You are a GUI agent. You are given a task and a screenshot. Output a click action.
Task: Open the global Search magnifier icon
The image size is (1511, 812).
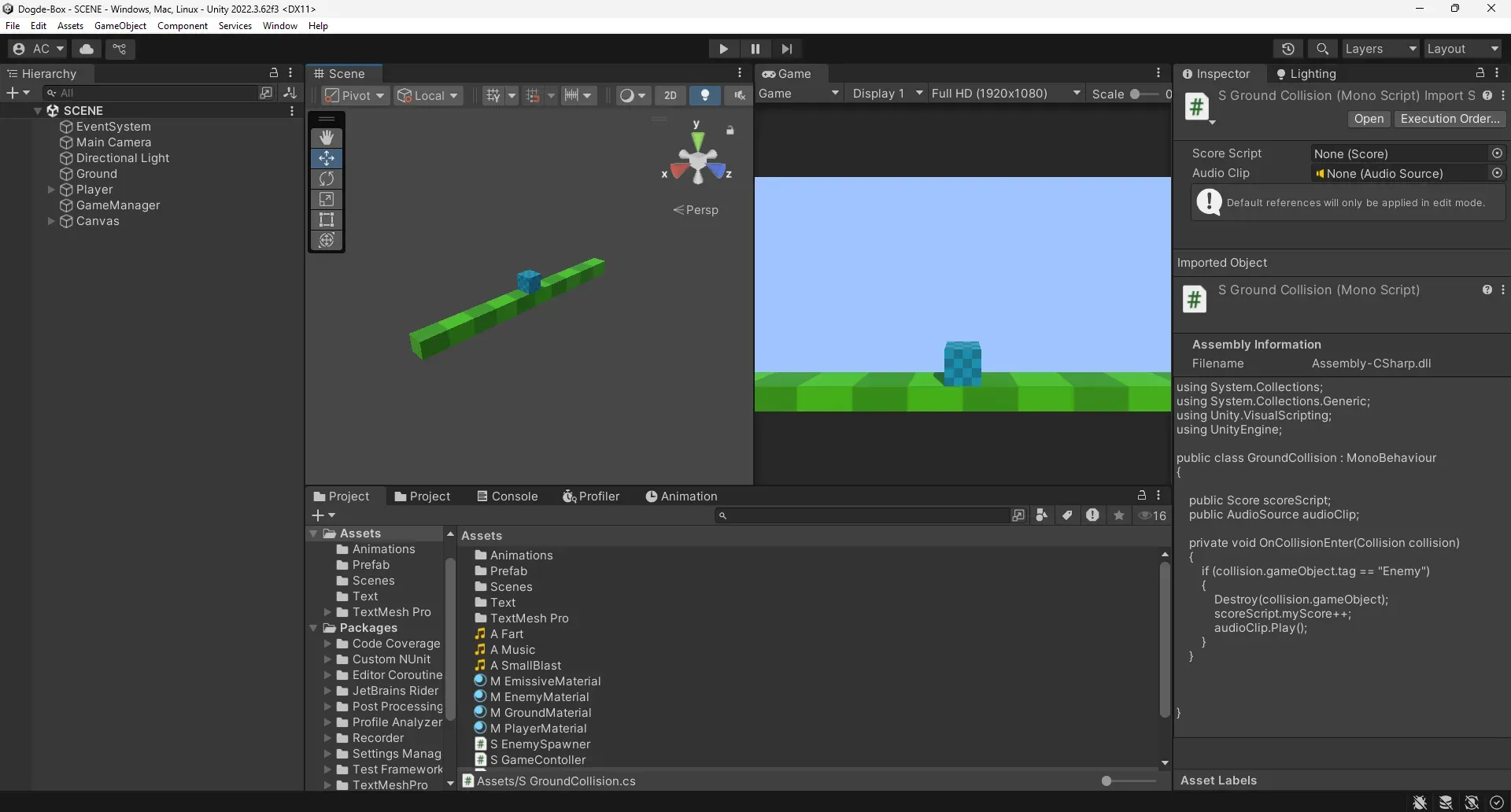(1323, 49)
